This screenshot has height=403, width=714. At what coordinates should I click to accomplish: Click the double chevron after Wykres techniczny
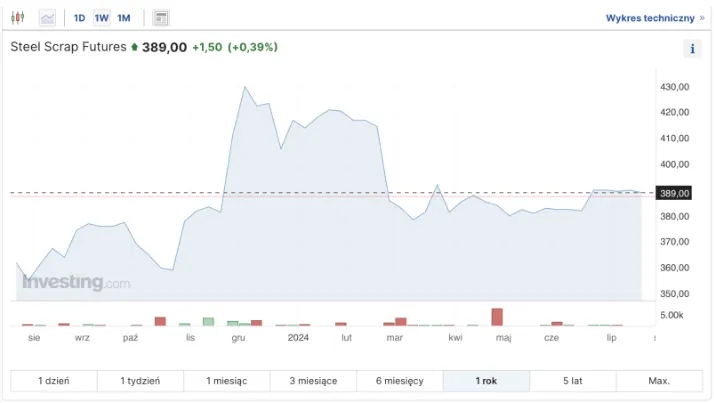(x=702, y=18)
